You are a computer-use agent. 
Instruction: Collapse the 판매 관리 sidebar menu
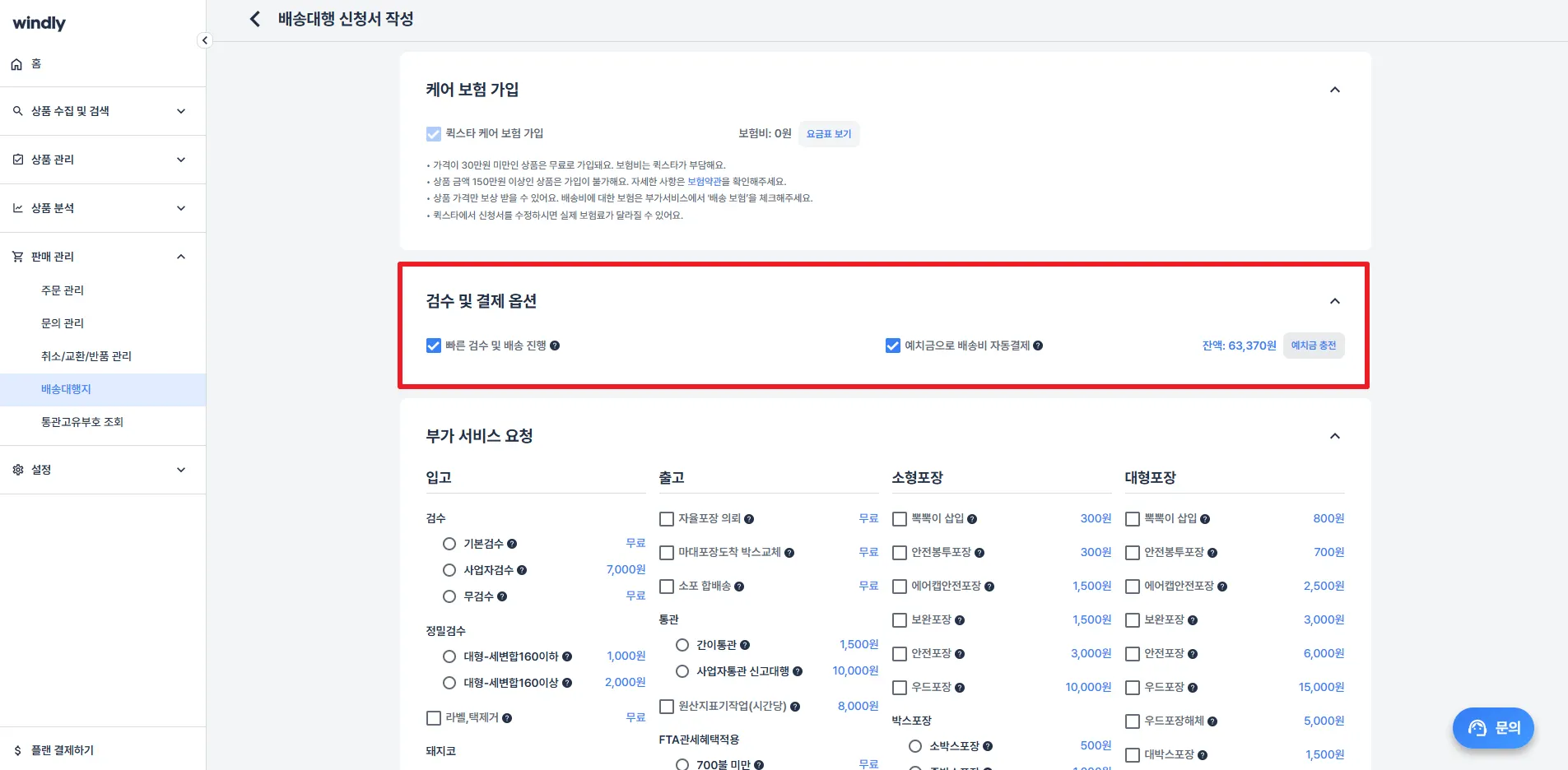pyautogui.click(x=103, y=257)
